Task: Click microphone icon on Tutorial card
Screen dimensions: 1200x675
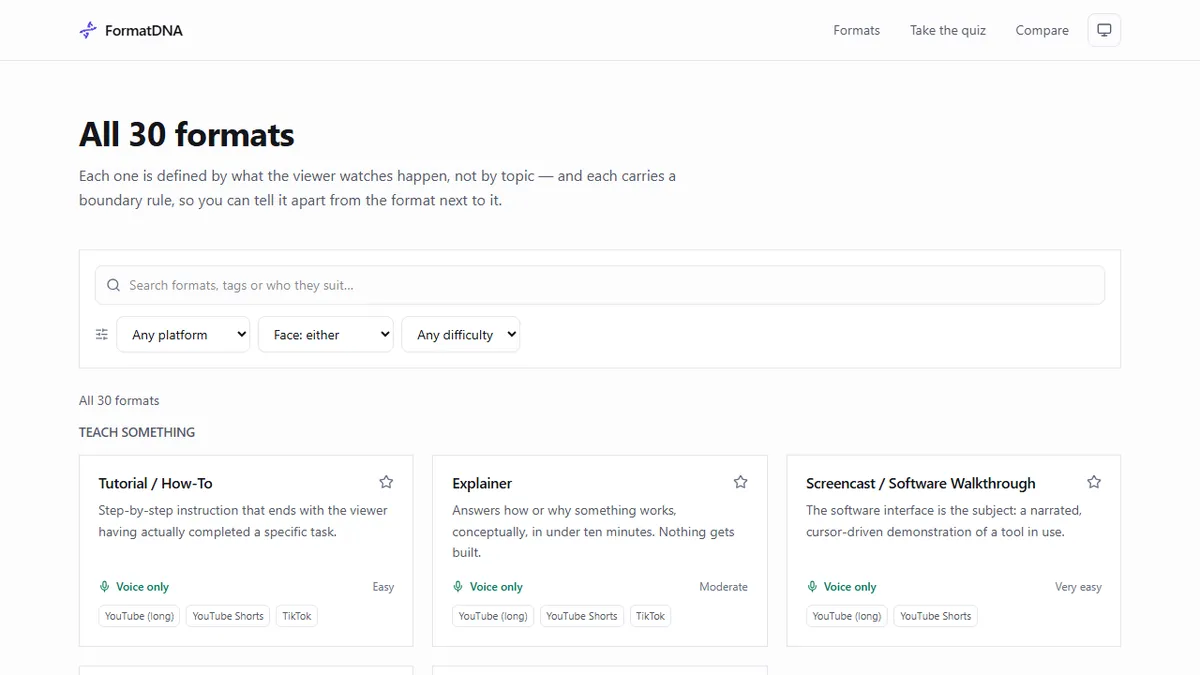Action: click(104, 587)
